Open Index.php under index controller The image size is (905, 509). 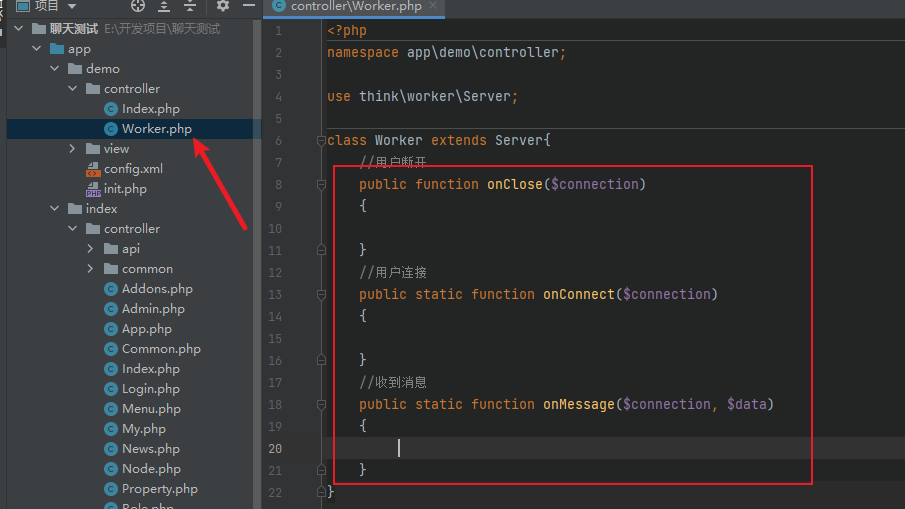pos(151,369)
